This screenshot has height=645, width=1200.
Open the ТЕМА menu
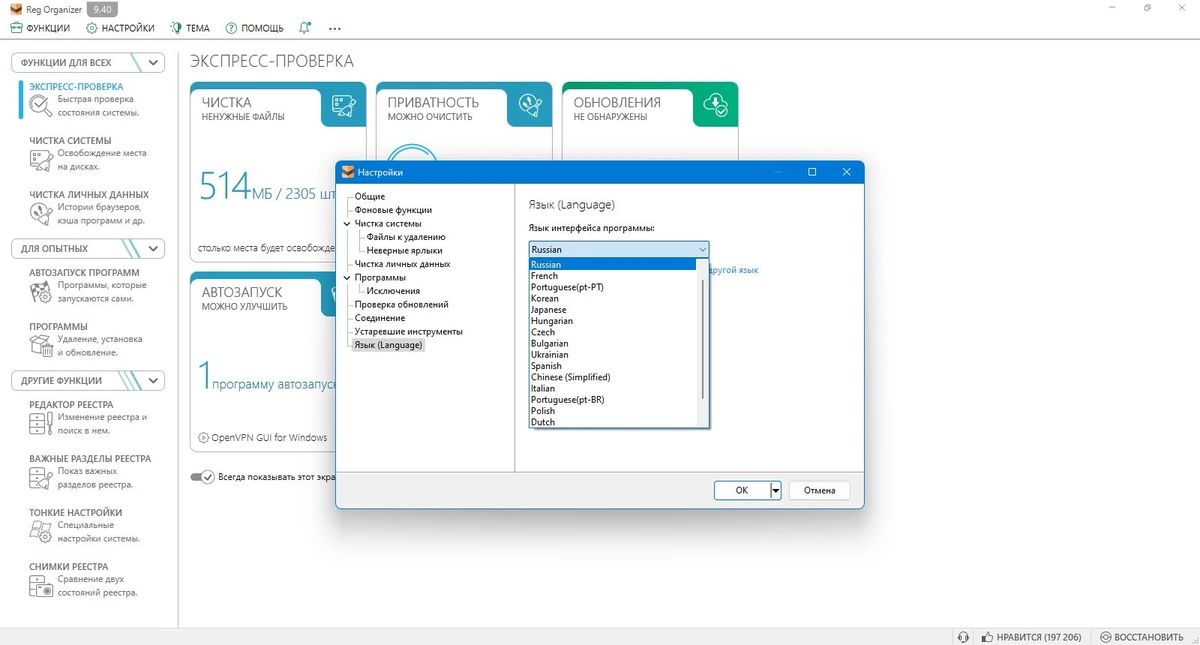pyautogui.click(x=190, y=28)
